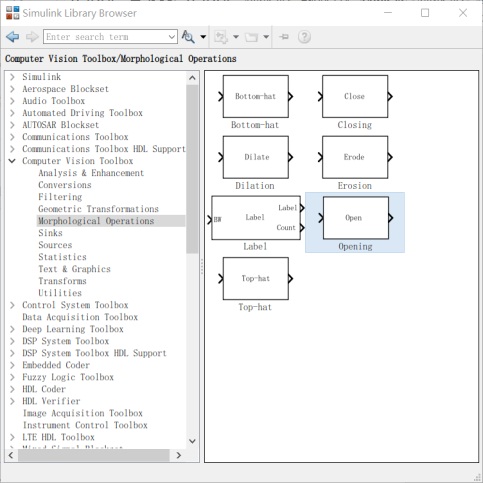Click the back navigation arrow
The image size is (483, 483).
[13, 37]
